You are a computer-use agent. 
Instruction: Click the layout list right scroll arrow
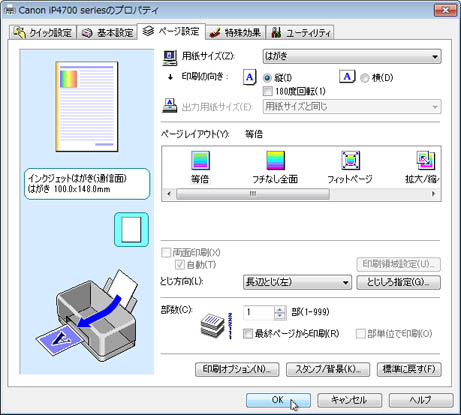(x=433, y=194)
